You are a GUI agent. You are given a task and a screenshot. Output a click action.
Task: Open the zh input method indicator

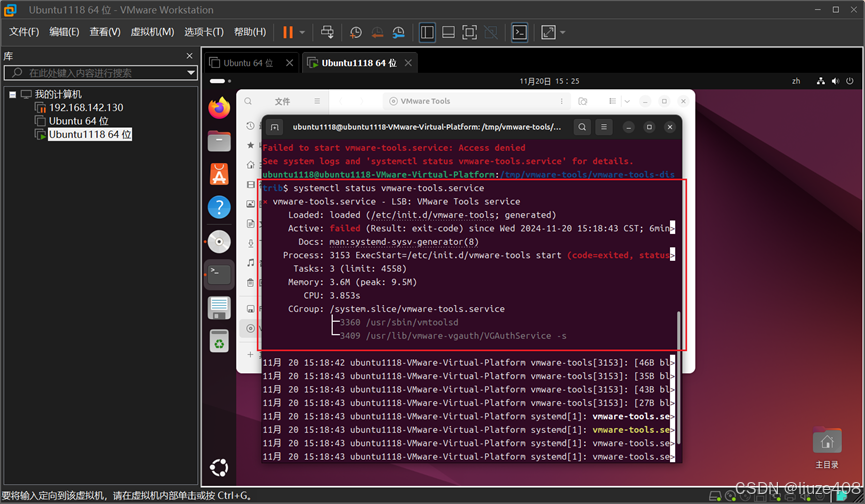pos(796,81)
